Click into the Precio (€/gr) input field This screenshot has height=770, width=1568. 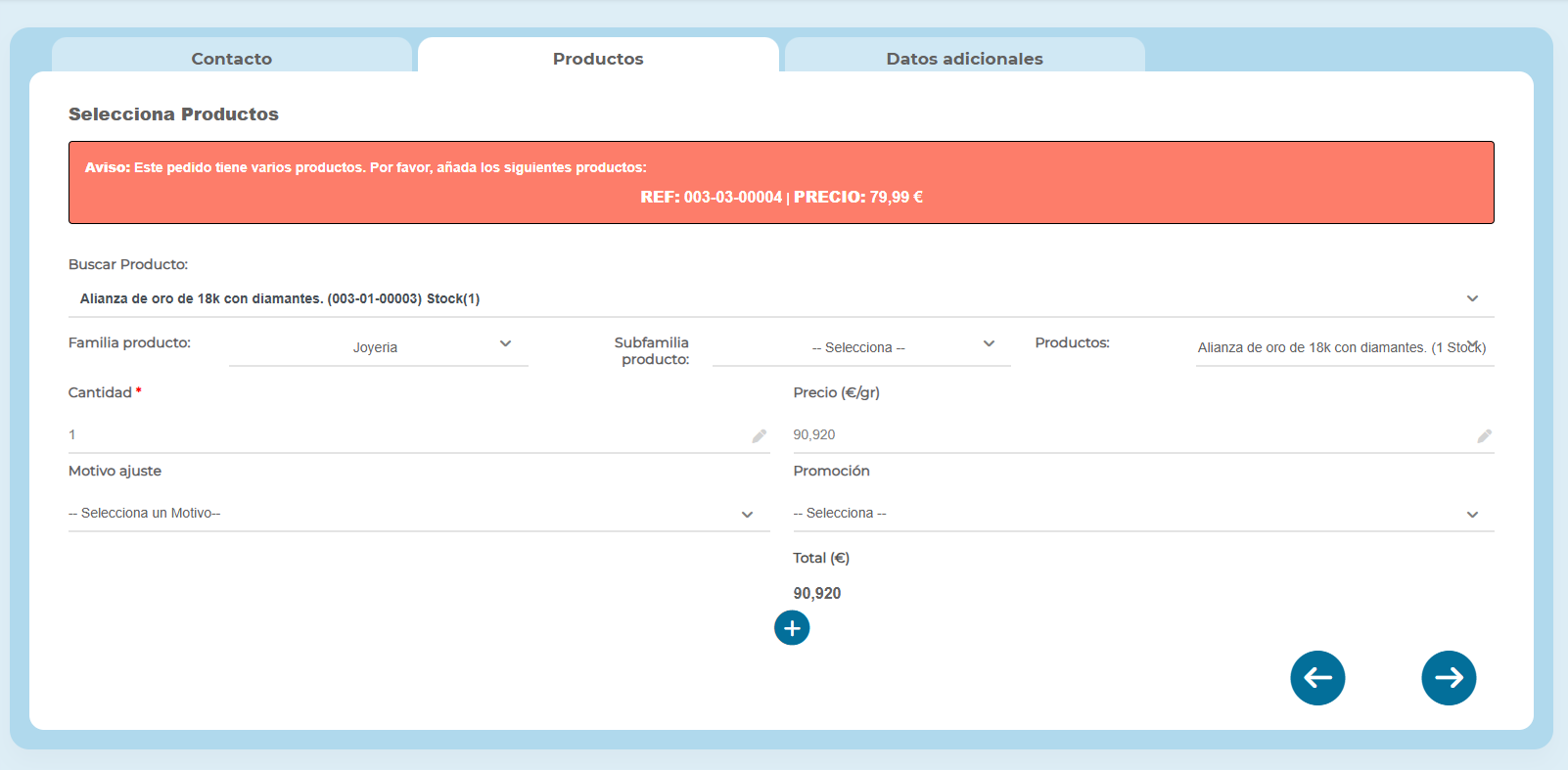pyautogui.click(x=1126, y=434)
